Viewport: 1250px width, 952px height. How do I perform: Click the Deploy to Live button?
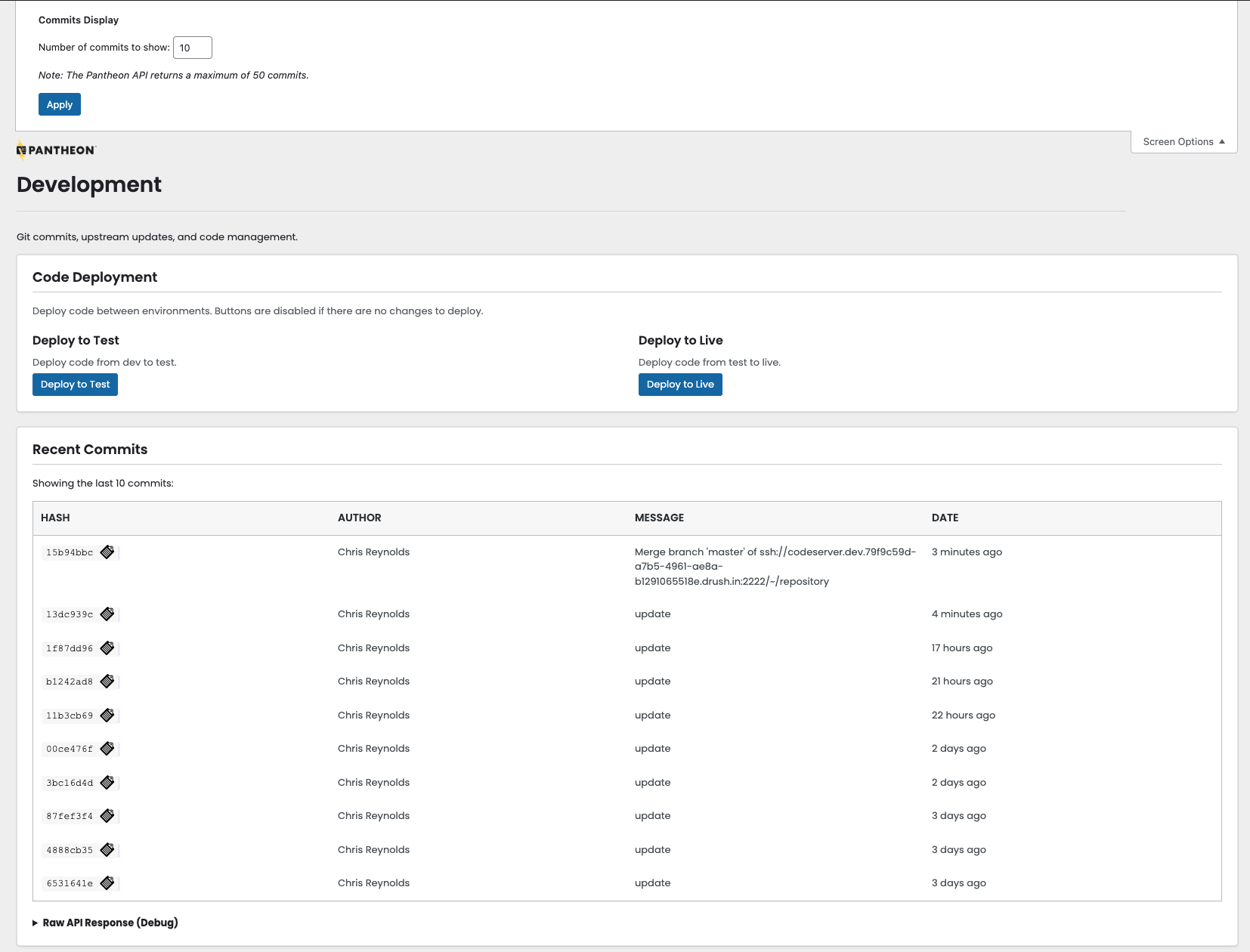[679, 384]
